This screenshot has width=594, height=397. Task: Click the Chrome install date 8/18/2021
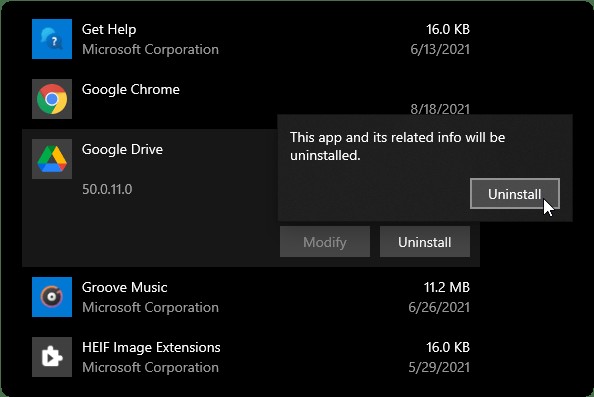[440, 109]
